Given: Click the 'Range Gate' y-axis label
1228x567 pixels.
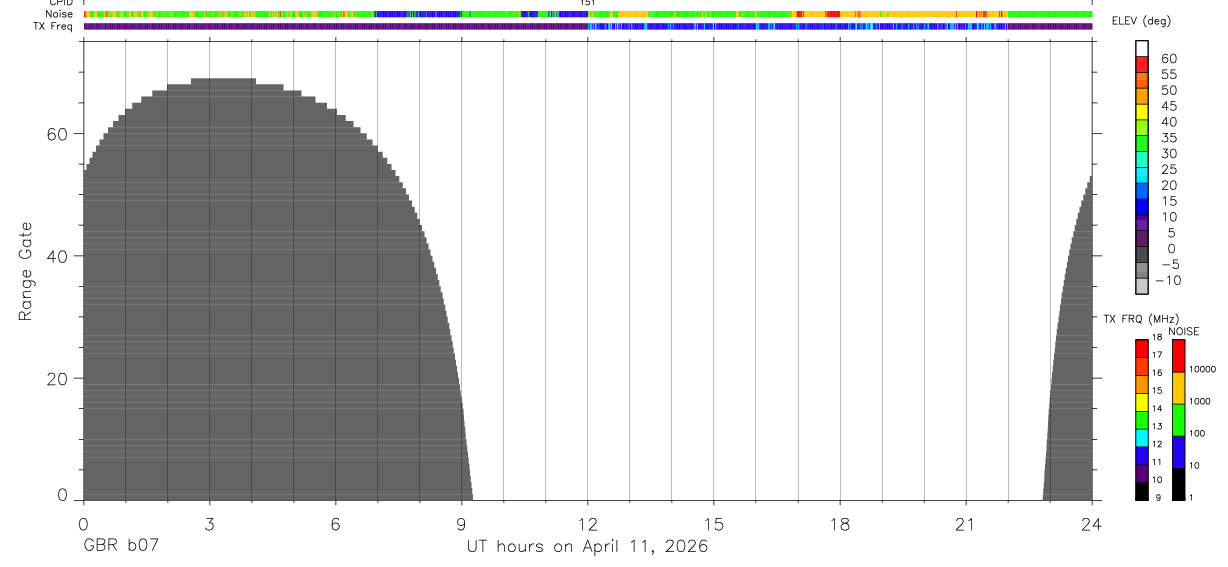Looking at the screenshot, I should pyautogui.click(x=26, y=271).
